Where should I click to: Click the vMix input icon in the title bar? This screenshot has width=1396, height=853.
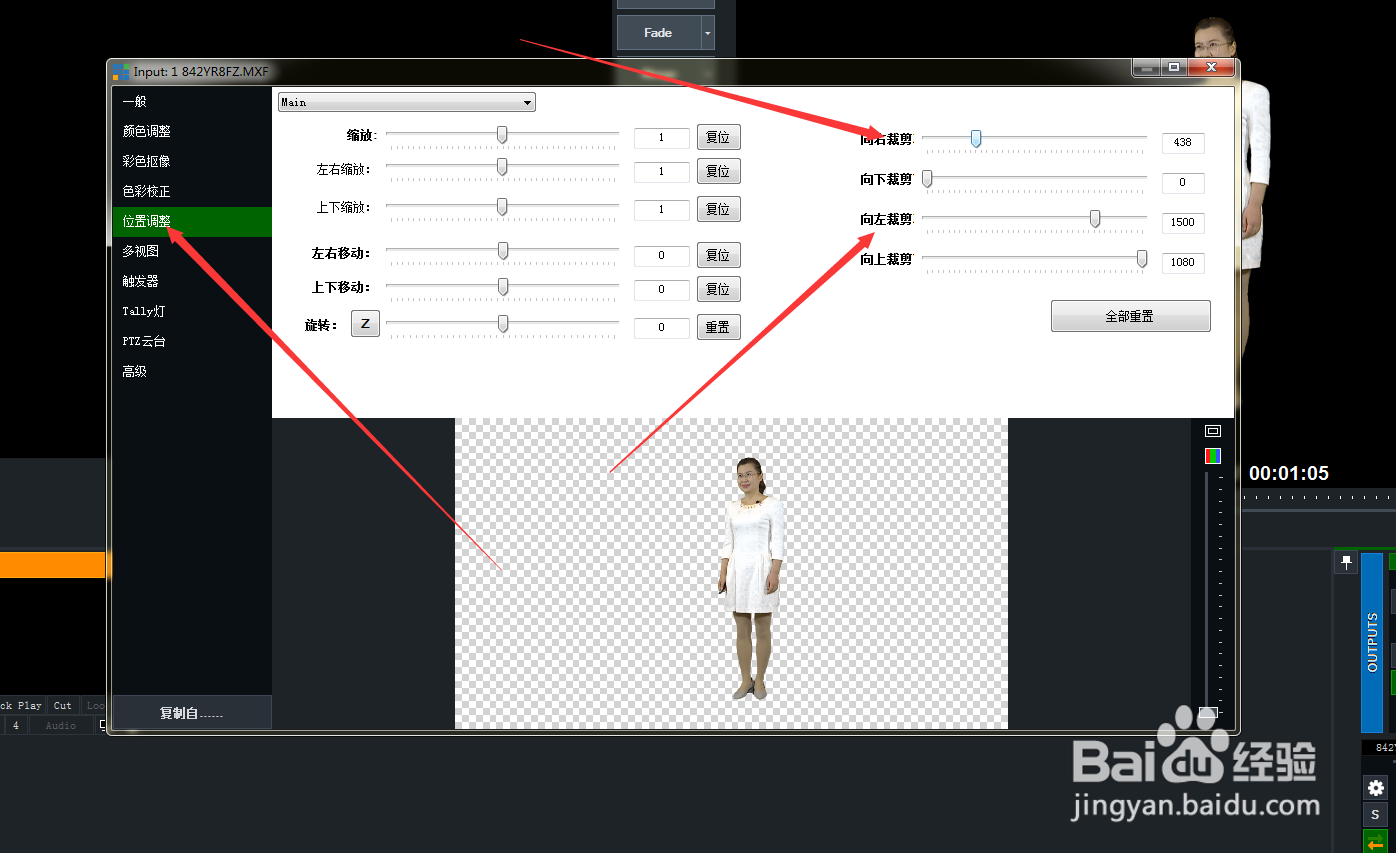click(x=120, y=71)
